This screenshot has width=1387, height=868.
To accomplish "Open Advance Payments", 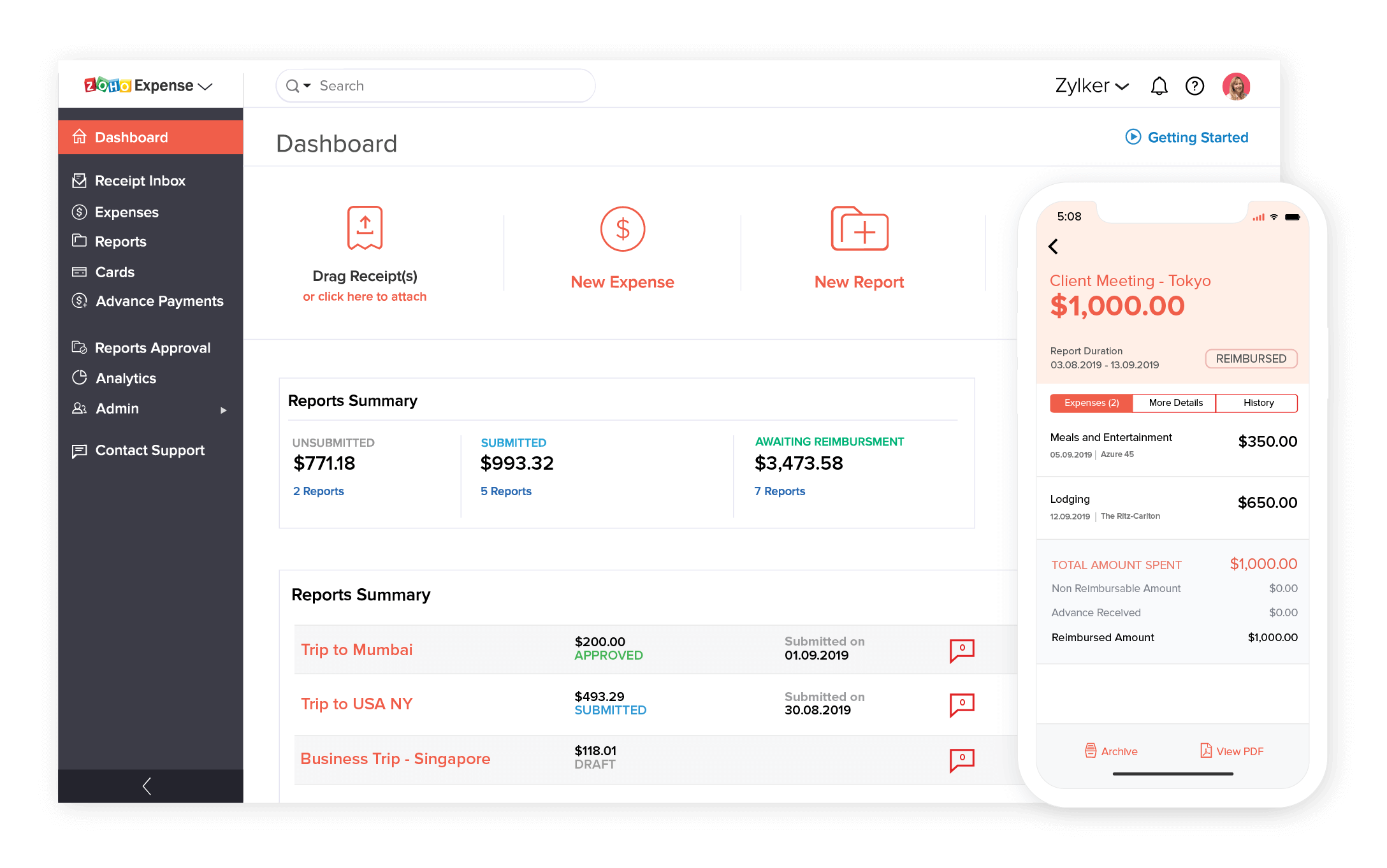I will tap(159, 301).
